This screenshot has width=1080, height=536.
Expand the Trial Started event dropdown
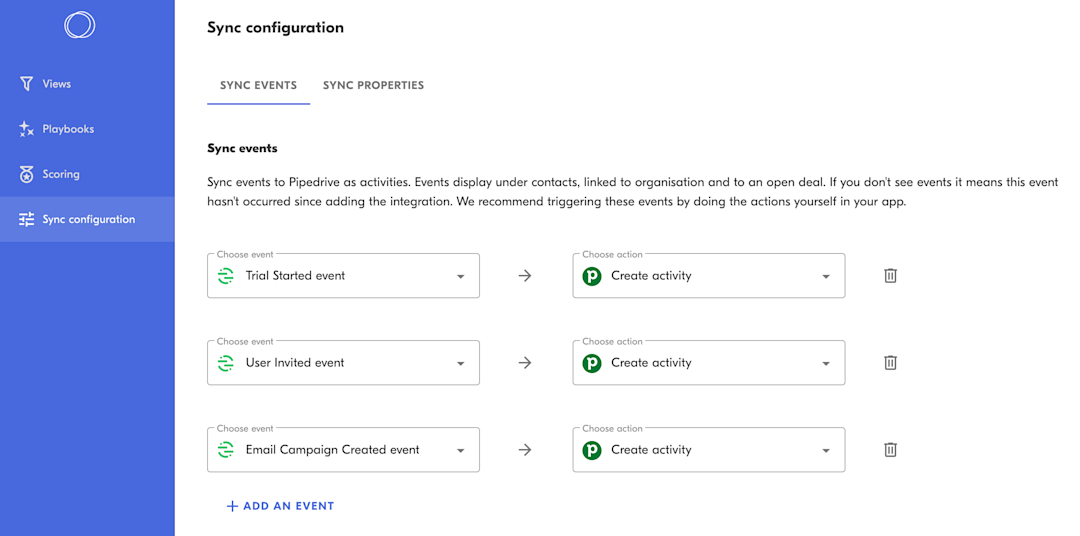[460, 277]
